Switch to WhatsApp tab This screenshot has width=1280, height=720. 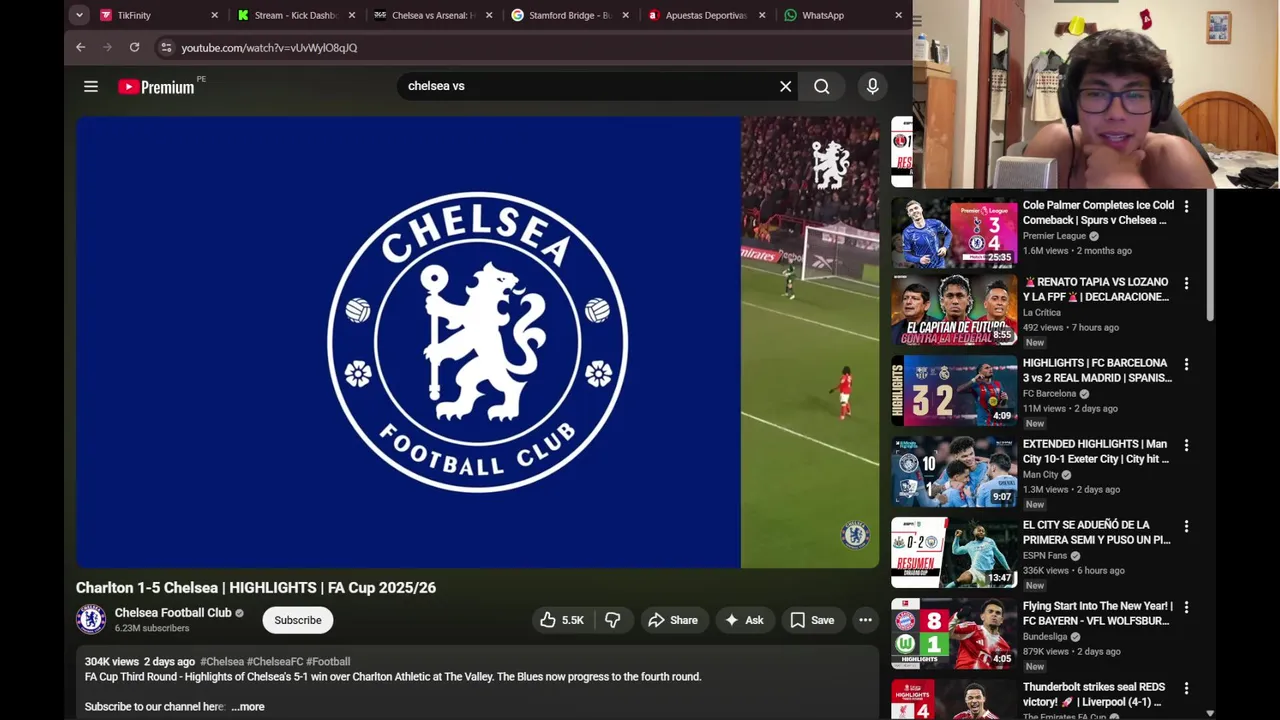pos(843,15)
